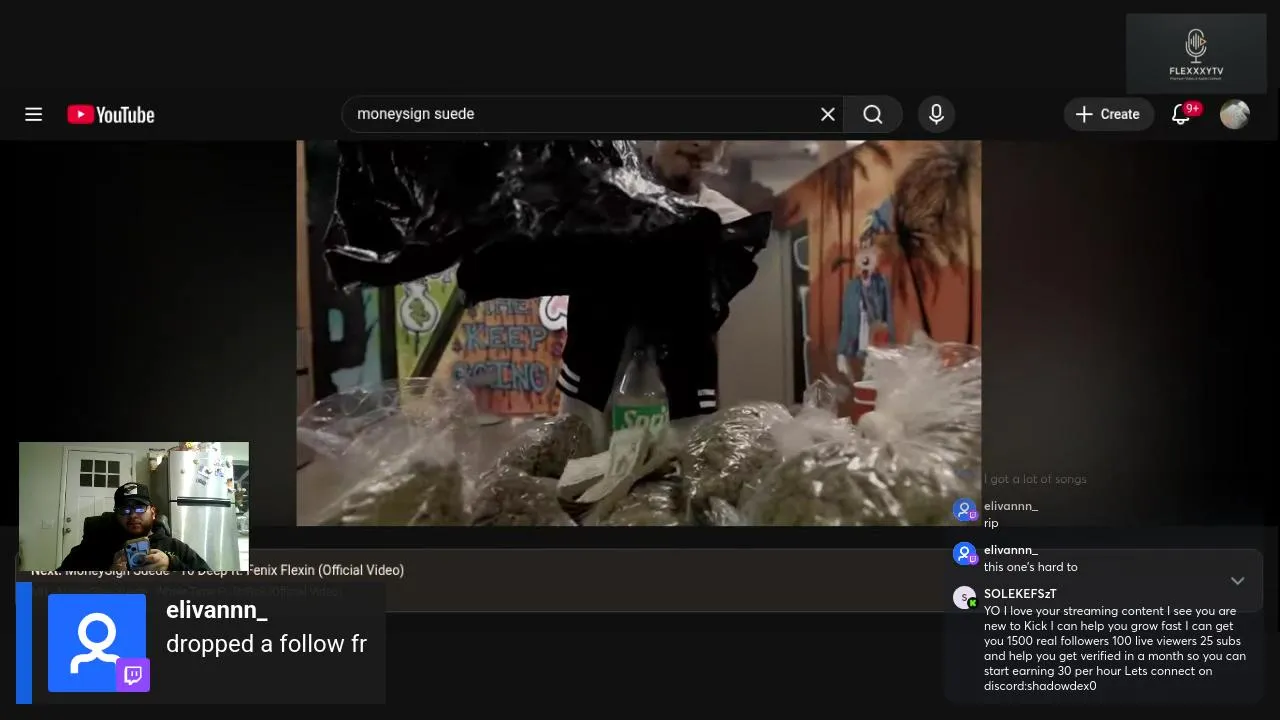Click the discord:shadowdex0 text in chat

pyautogui.click(x=1040, y=686)
